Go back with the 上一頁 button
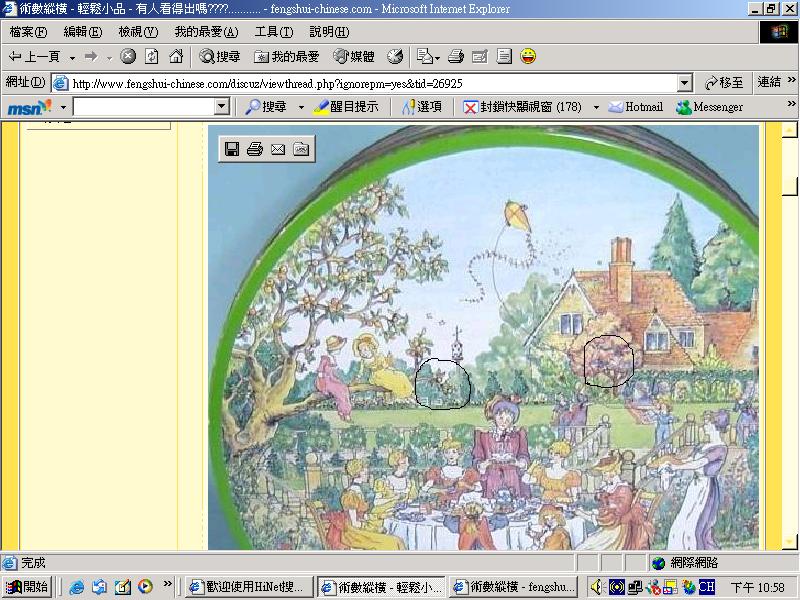Viewport: 800px width, 600px height. point(35,57)
